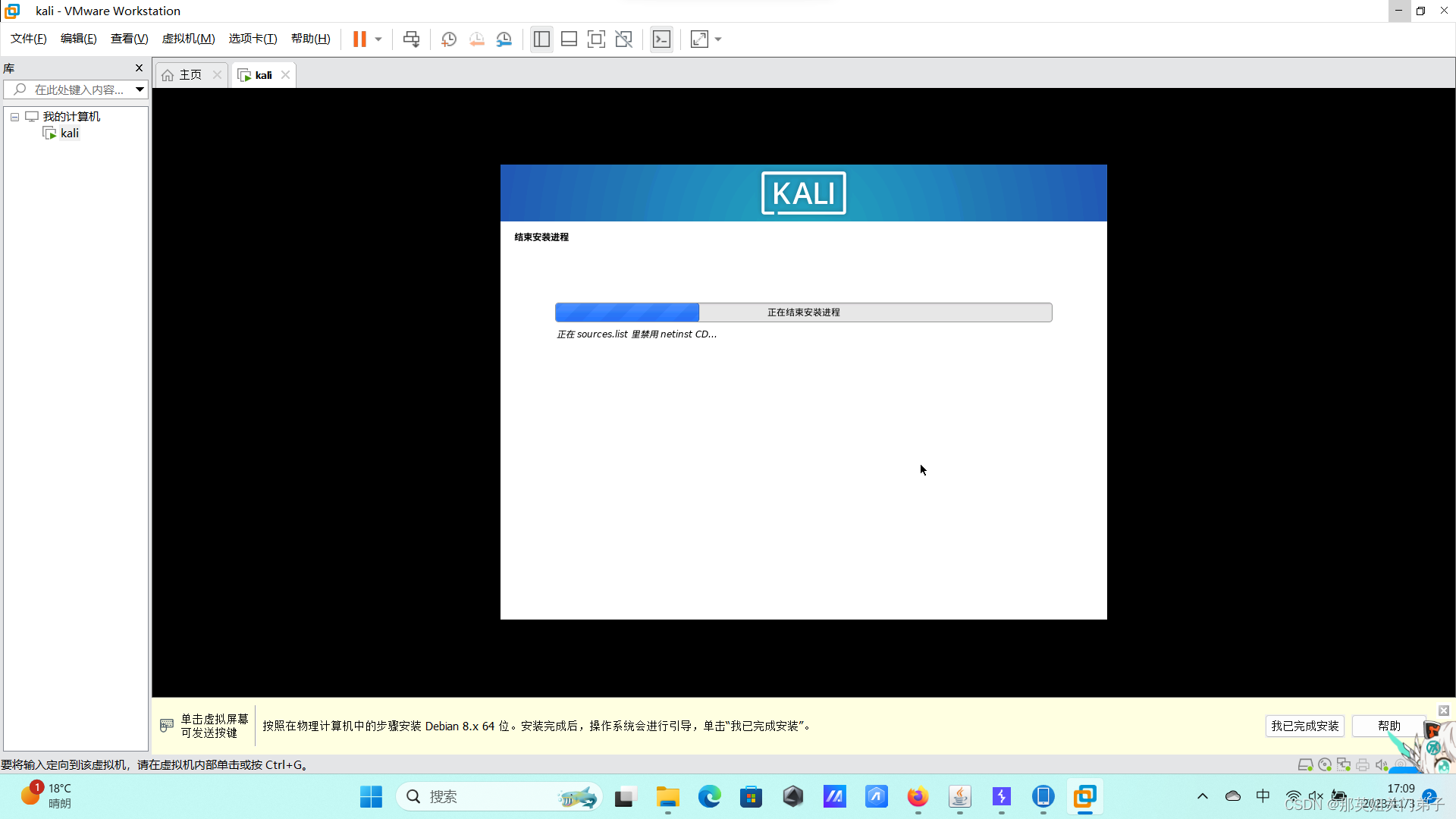The width and height of the screenshot is (1456, 819).
Task: Click the CD/DVD device status icon
Action: tap(1325, 764)
